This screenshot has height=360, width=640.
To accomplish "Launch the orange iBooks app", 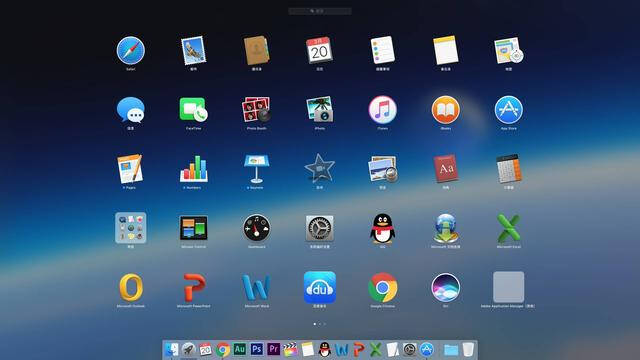I will click(446, 110).
